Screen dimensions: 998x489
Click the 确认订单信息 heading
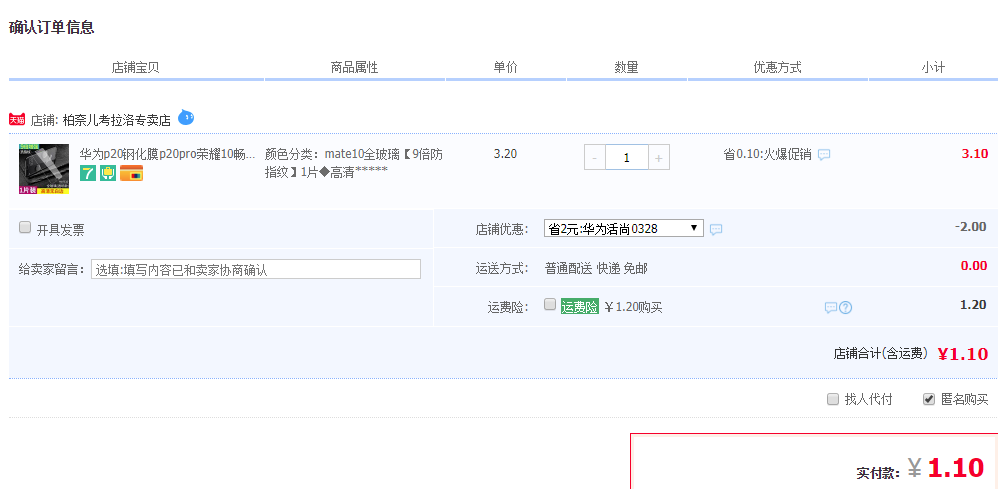pos(52,27)
